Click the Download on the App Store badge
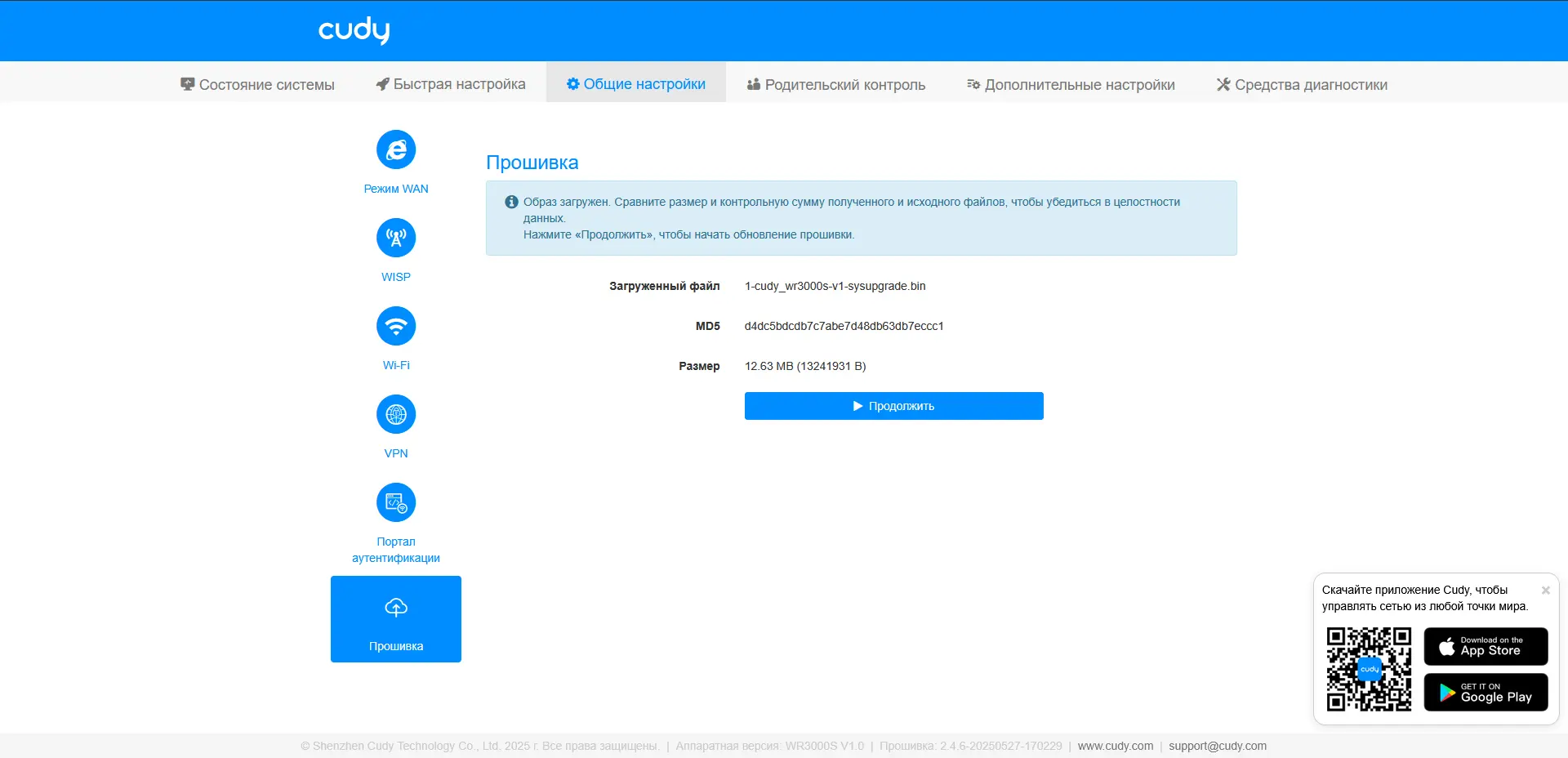The image size is (1568, 758). (x=1486, y=647)
